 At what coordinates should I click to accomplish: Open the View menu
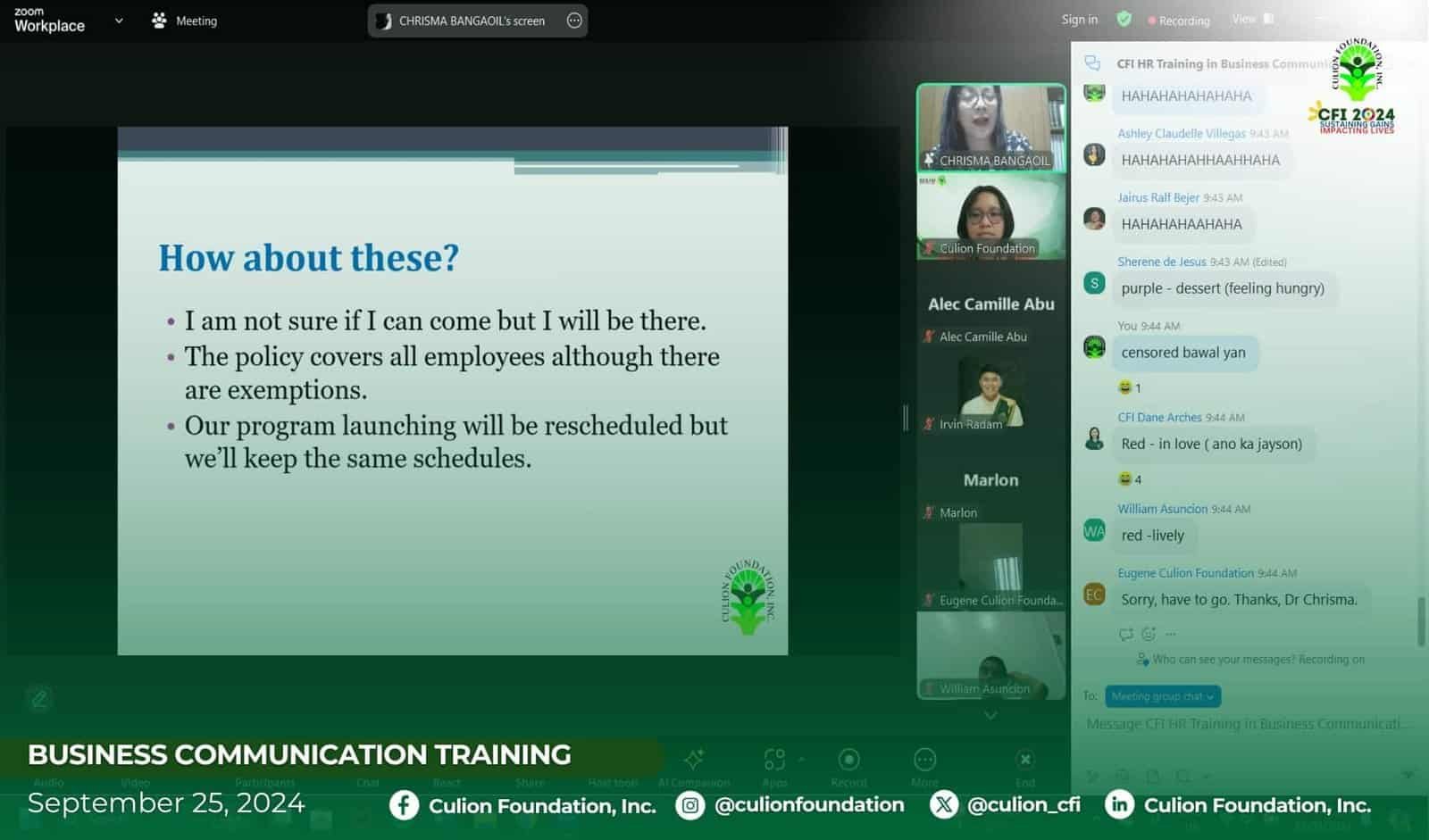point(1252,19)
